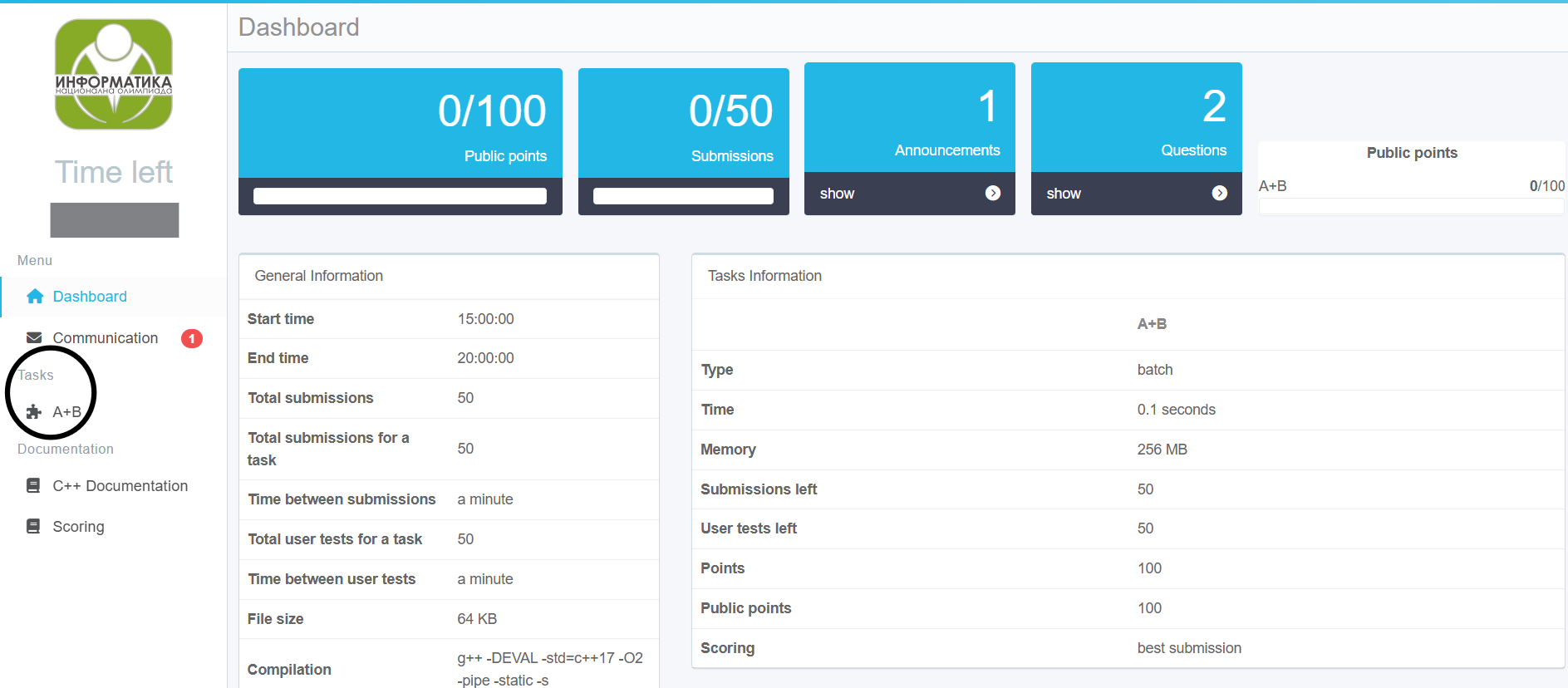Click the Submissions progress bar

683,196
